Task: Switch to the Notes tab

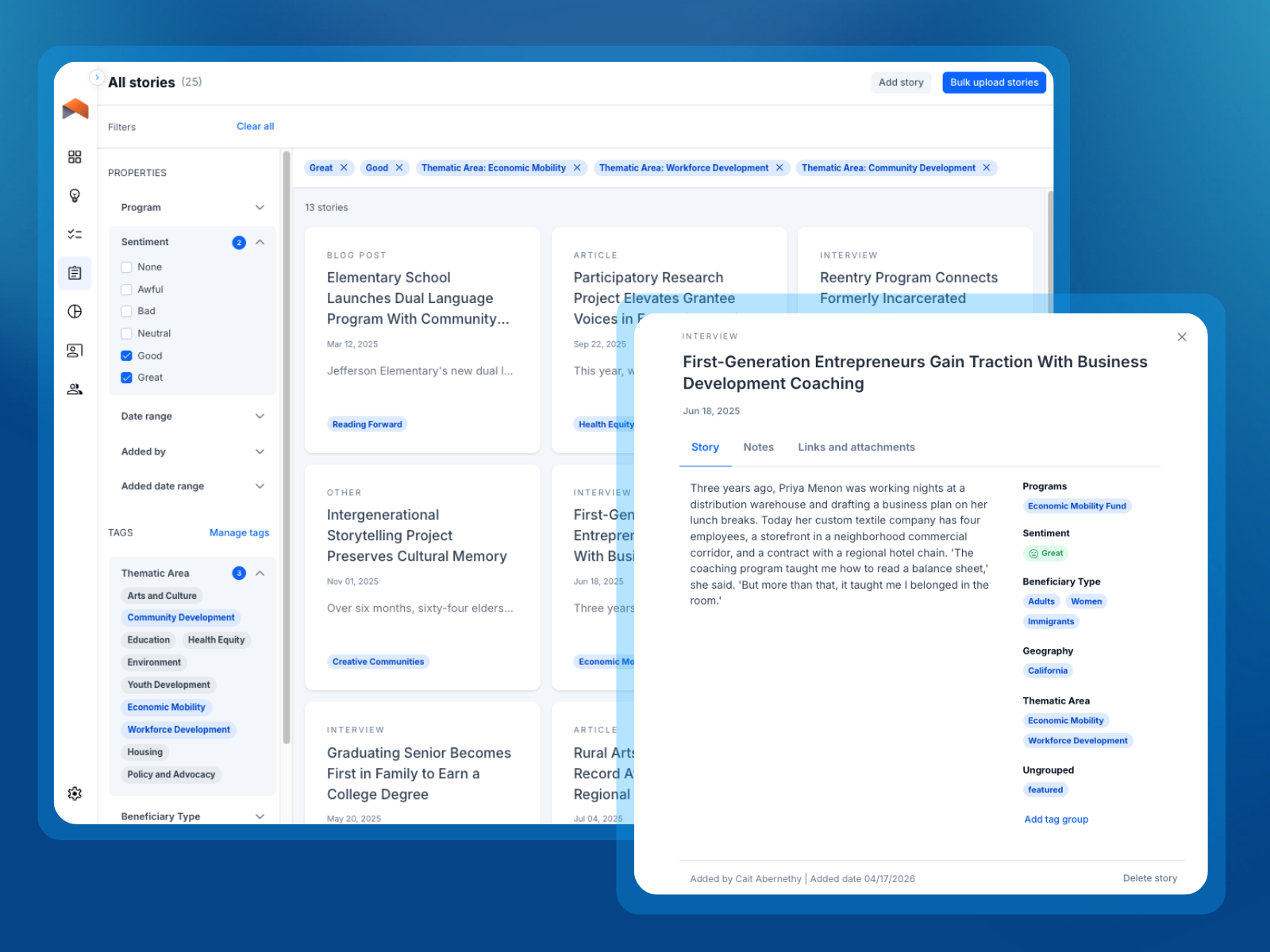Action: coord(758,447)
